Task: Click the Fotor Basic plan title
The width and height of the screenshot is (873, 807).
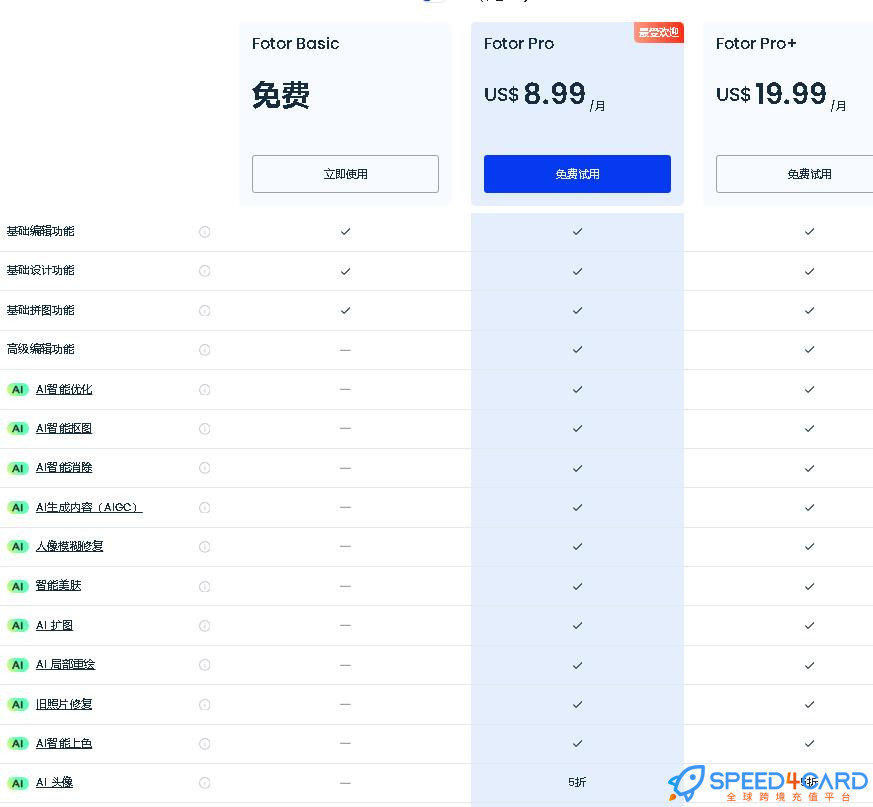Action: coord(295,43)
